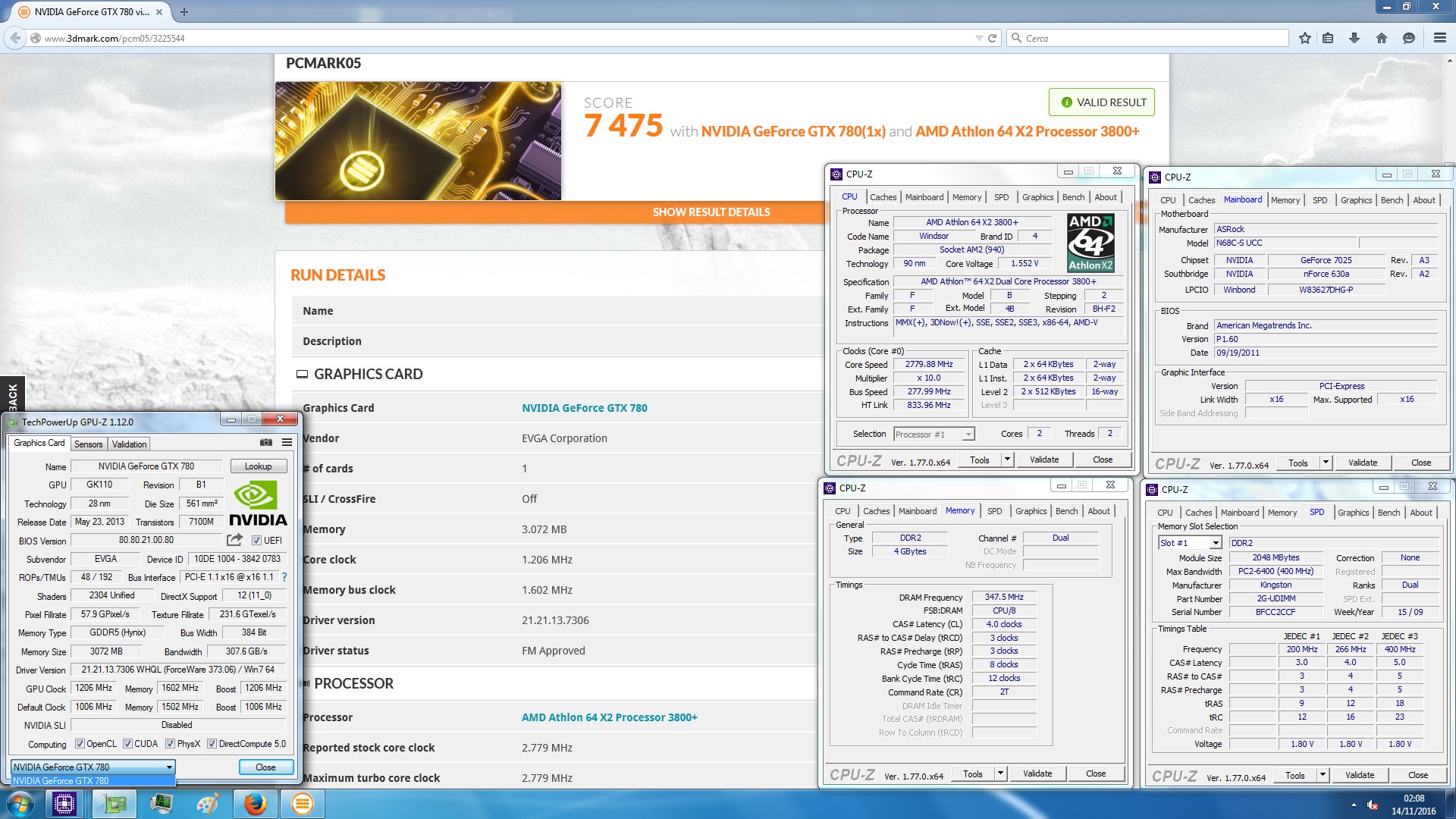
Task: Click Close in the GPU-Z window
Action: pyautogui.click(x=265, y=767)
